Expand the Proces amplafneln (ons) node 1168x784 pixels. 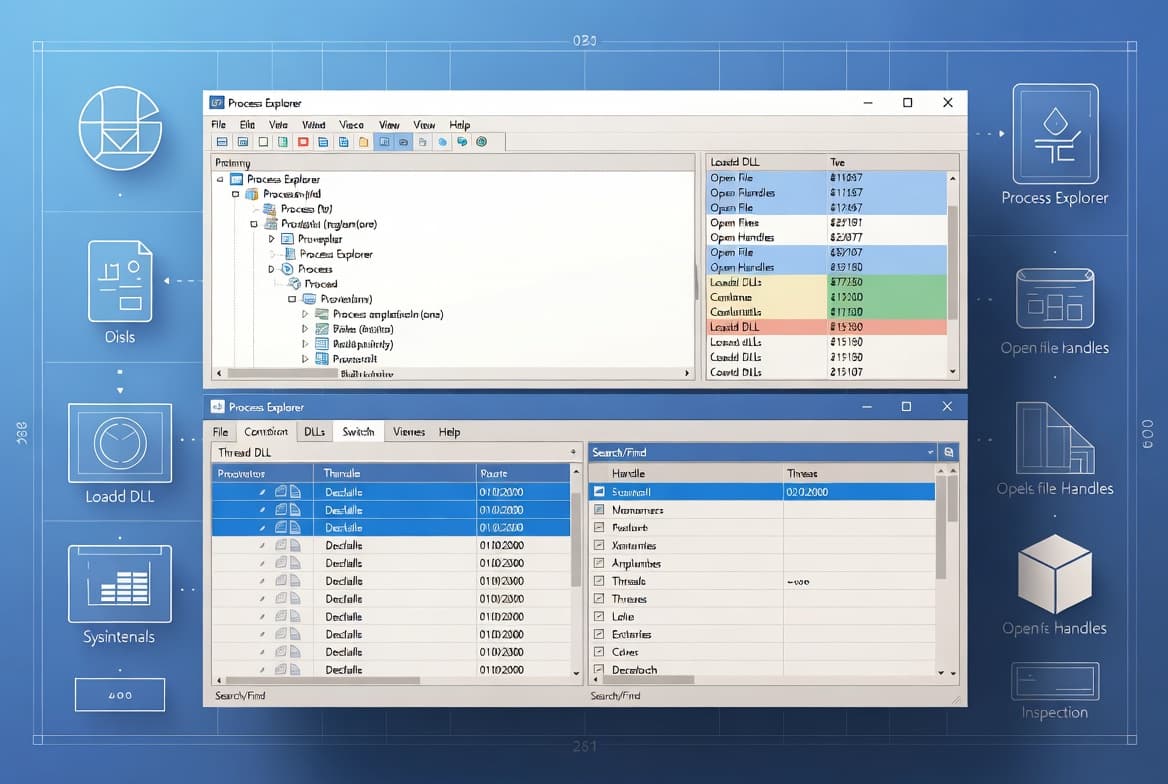pos(305,314)
